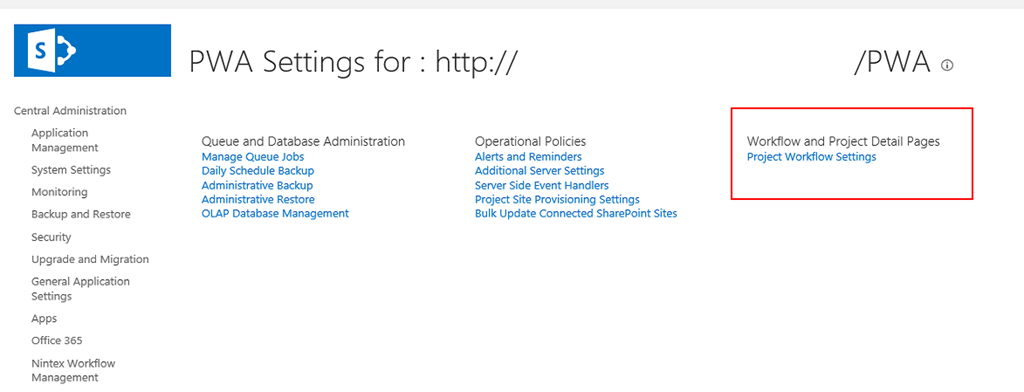Open Administrative Restore page
The height and width of the screenshot is (392, 1024).
258,199
